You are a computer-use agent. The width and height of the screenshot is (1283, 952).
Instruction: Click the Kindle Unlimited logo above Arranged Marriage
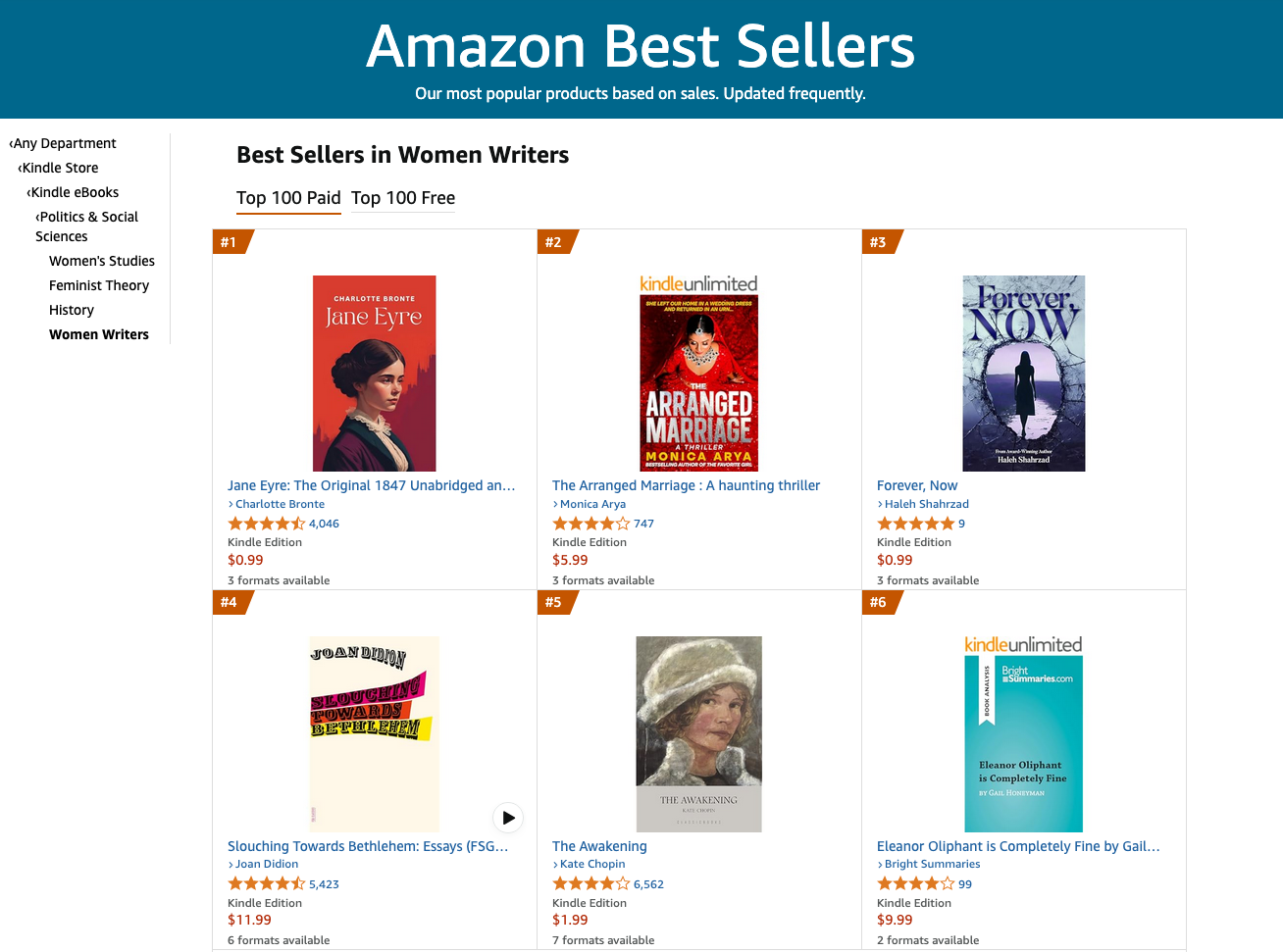click(698, 283)
